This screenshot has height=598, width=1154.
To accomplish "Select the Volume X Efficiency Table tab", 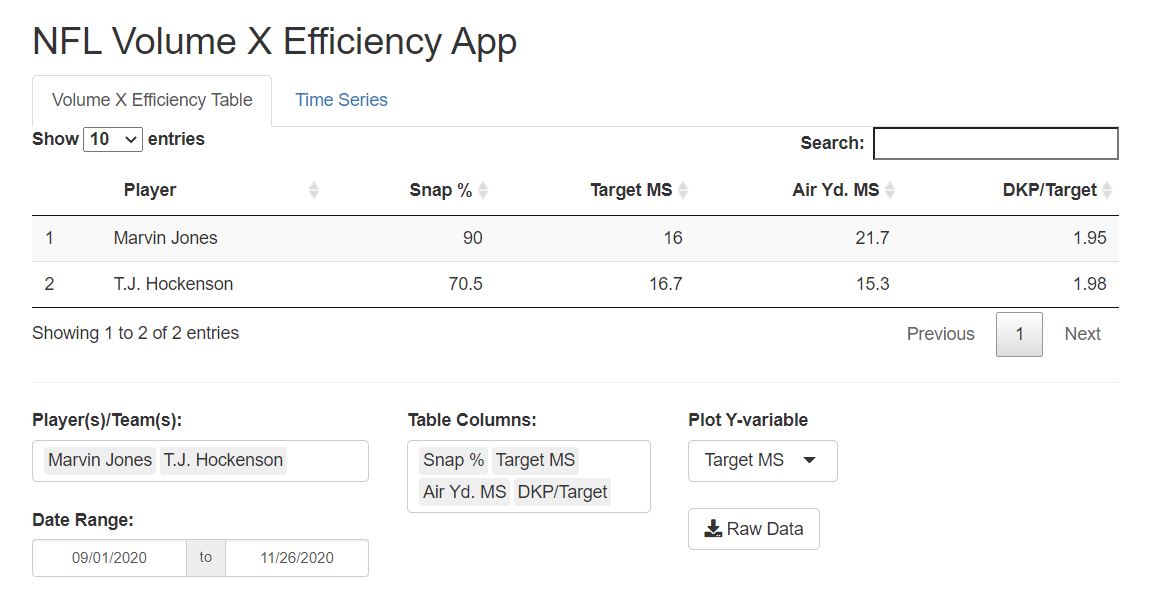I will coord(152,100).
